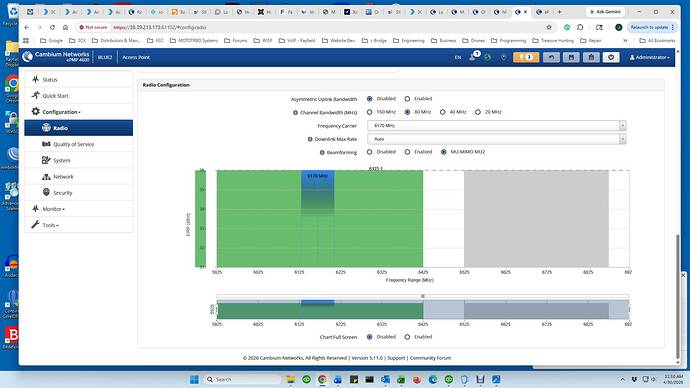Click Relaunch to update button
Screen dimensions: 690x388
(649, 27)
